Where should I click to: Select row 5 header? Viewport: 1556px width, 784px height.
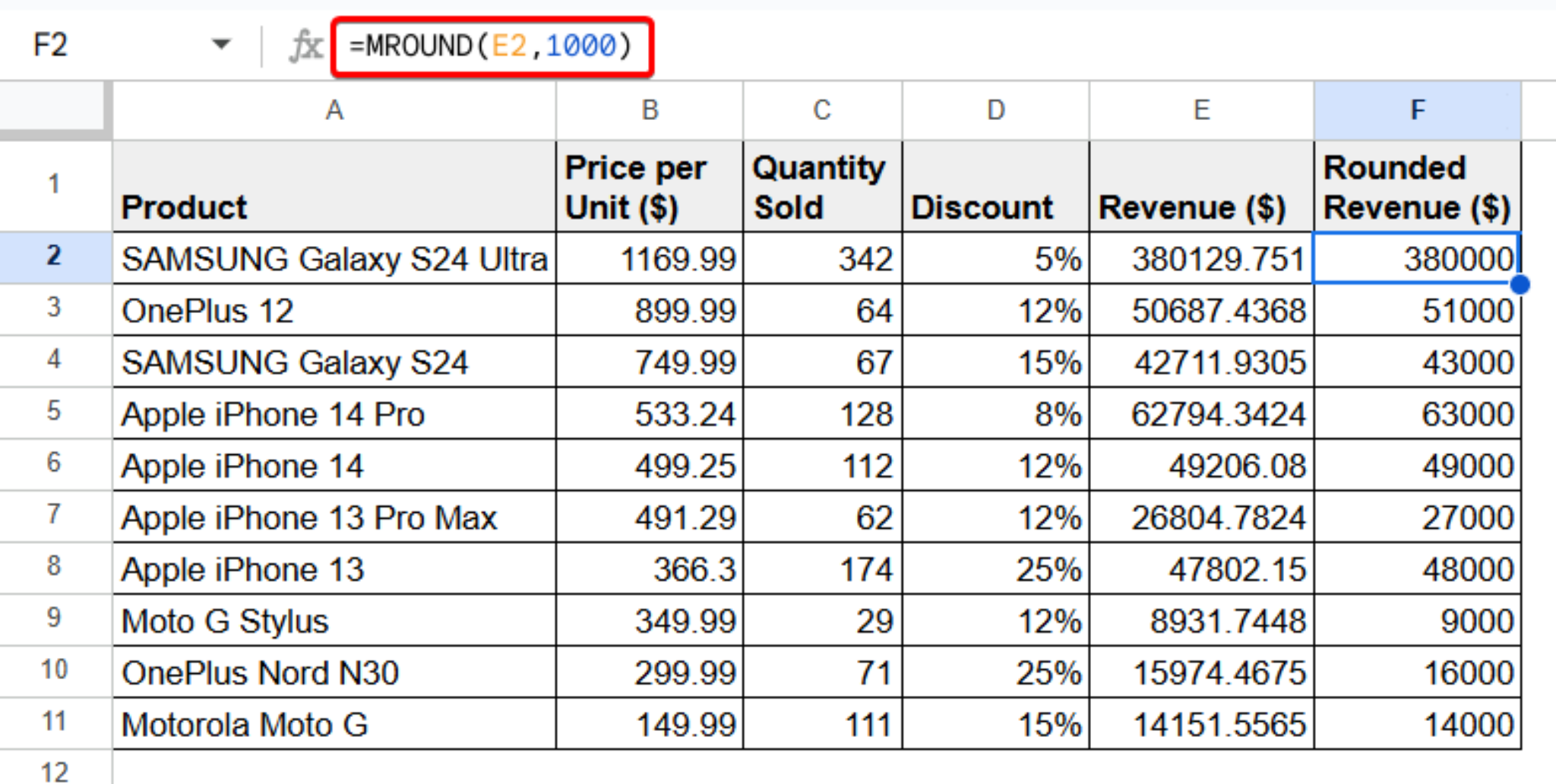55,413
